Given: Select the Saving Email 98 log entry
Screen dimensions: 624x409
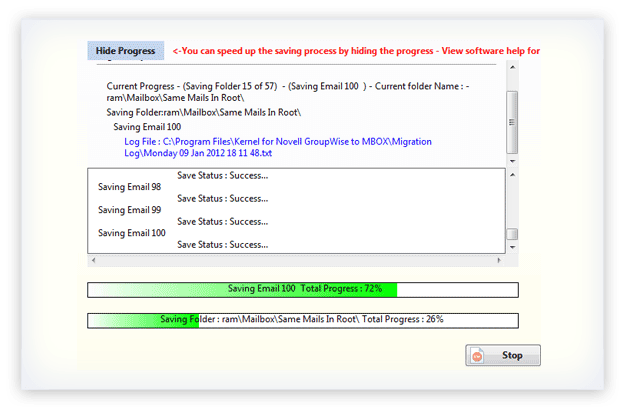Looking at the screenshot, I should 129,187.
